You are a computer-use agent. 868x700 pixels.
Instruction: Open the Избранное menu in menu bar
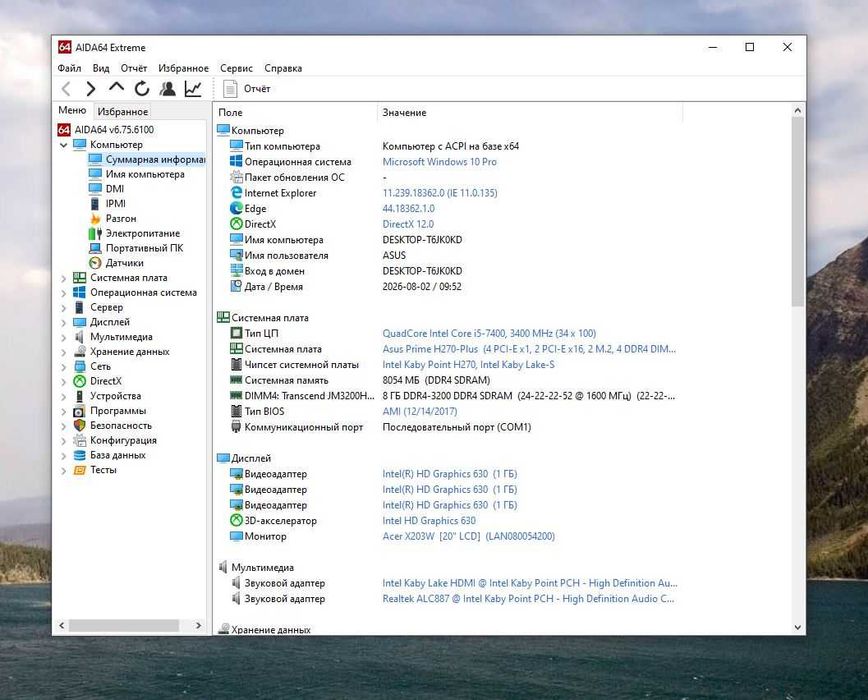pos(183,68)
